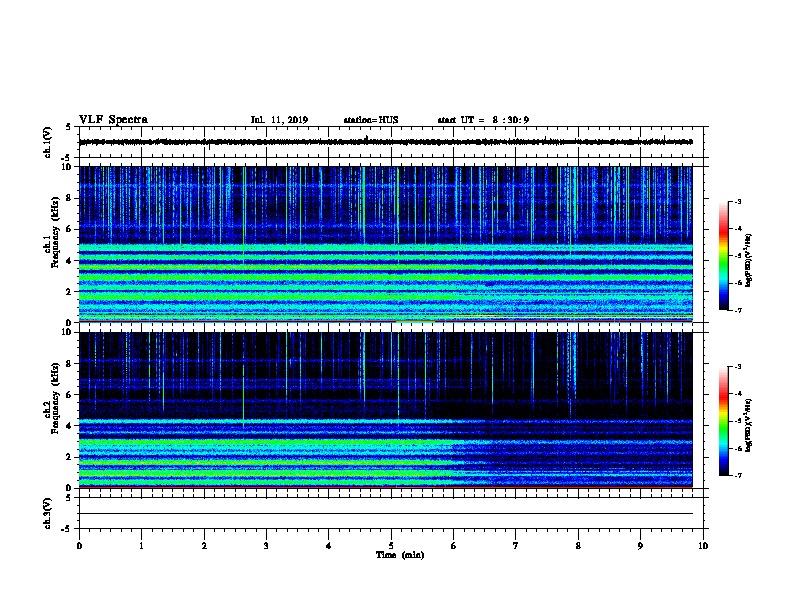The height and width of the screenshot is (612, 792).
Task: Click the ch.2 color scale log(PSD) caption
Action: point(749,426)
